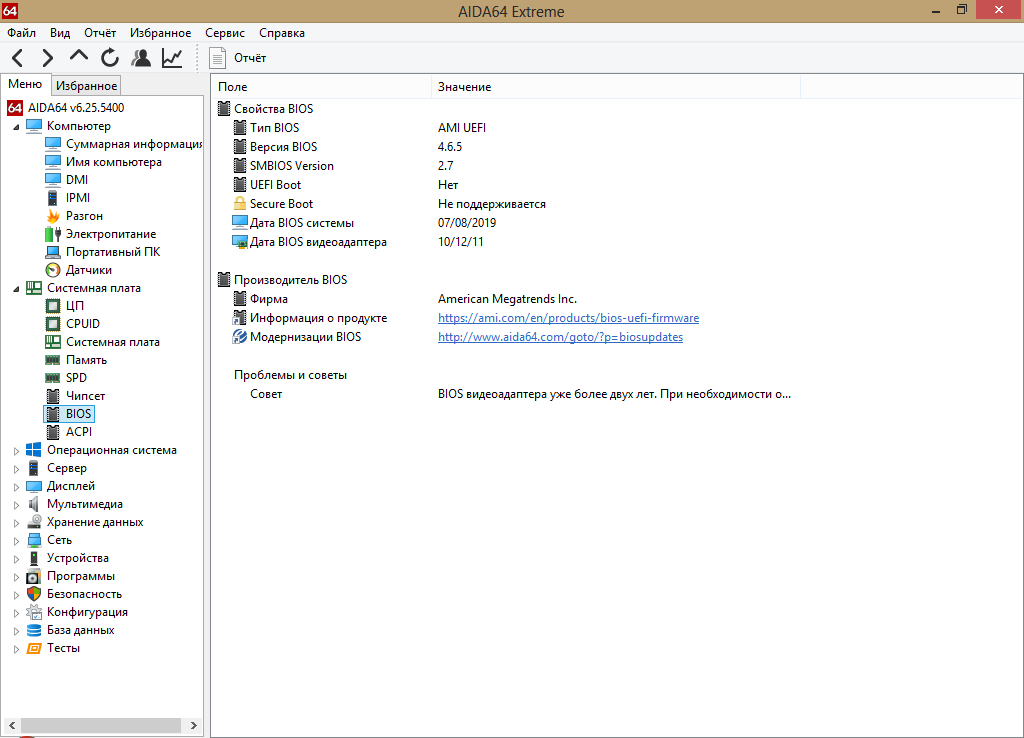Screen dimensions: 1024x738
Task: Select the AIDA64 v6.25.5400 root node
Action: (x=65, y=108)
